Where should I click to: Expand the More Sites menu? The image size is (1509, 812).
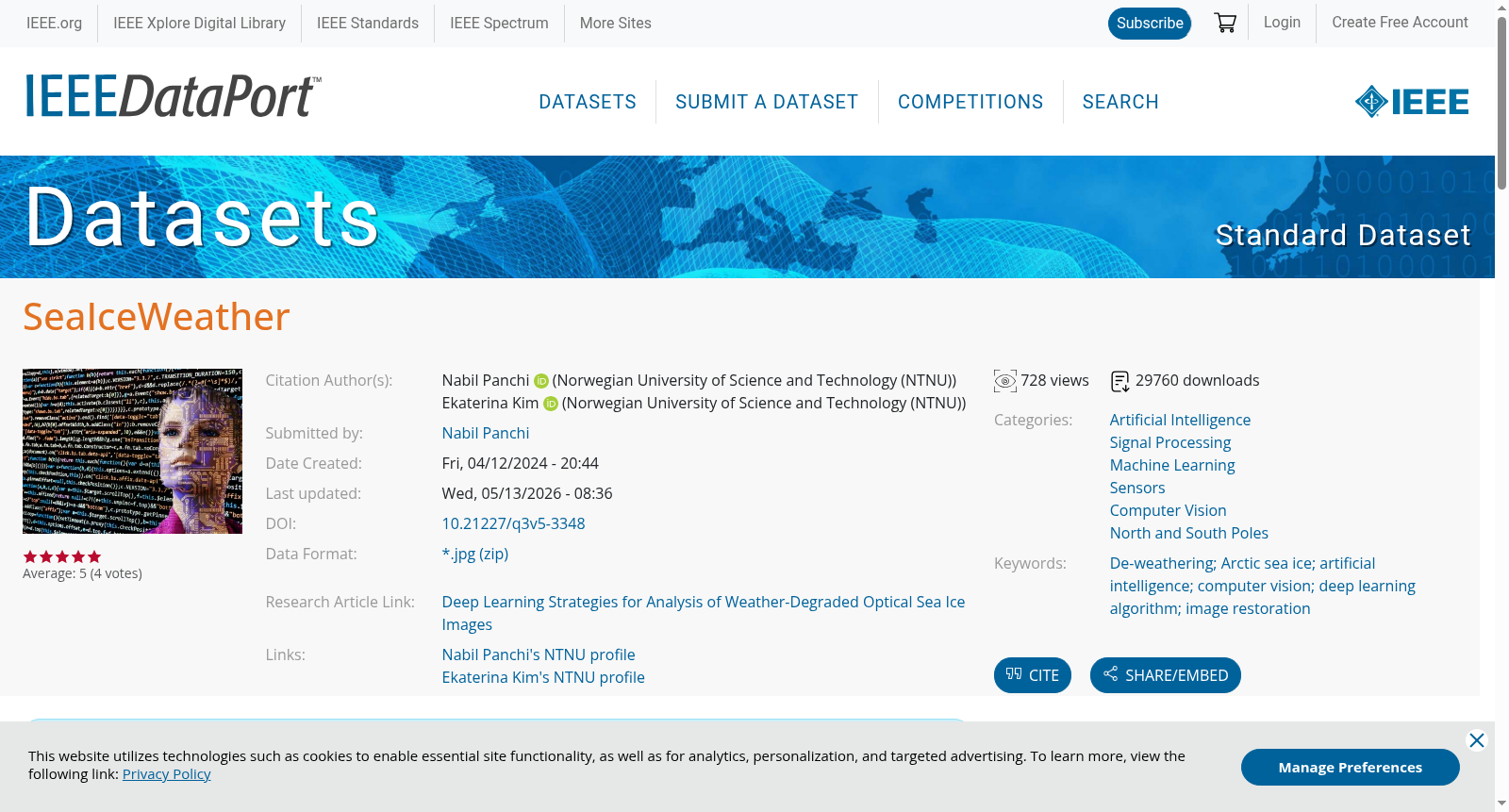(x=615, y=23)
